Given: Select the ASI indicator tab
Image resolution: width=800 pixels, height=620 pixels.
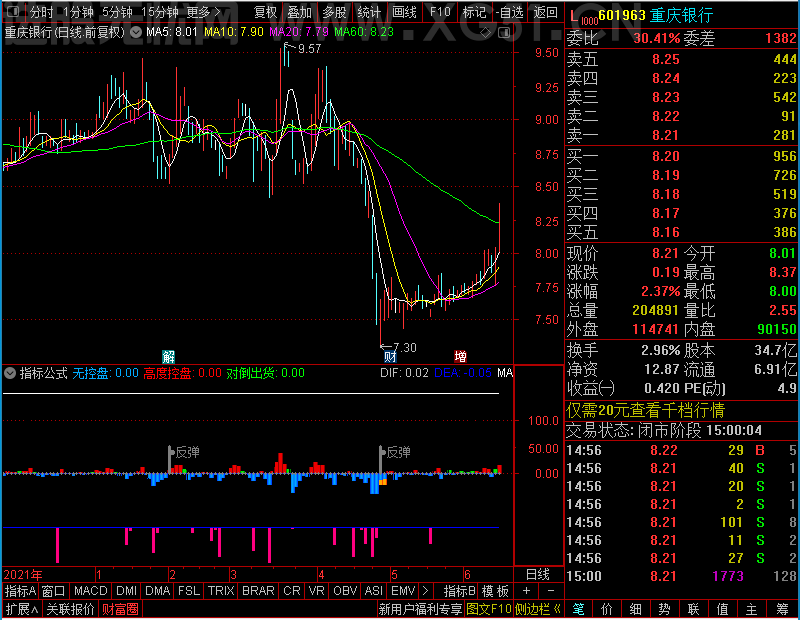Looking at the screenshot, I should (373, 591).
